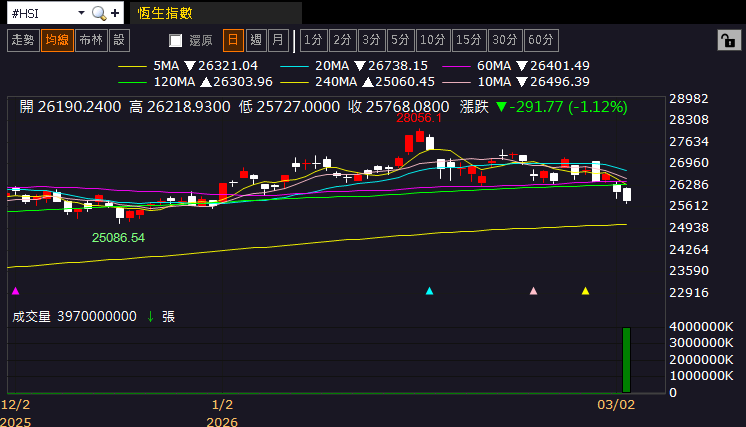
Task: Click the 10MA legend color line
Action: click(456, 83)
